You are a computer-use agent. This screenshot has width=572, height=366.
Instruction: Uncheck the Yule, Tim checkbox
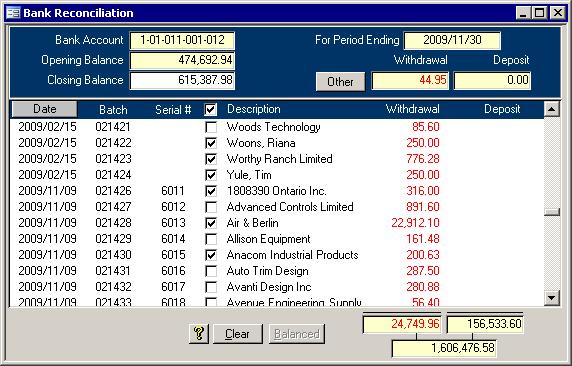pyautogui.click(x=211, y=175)
